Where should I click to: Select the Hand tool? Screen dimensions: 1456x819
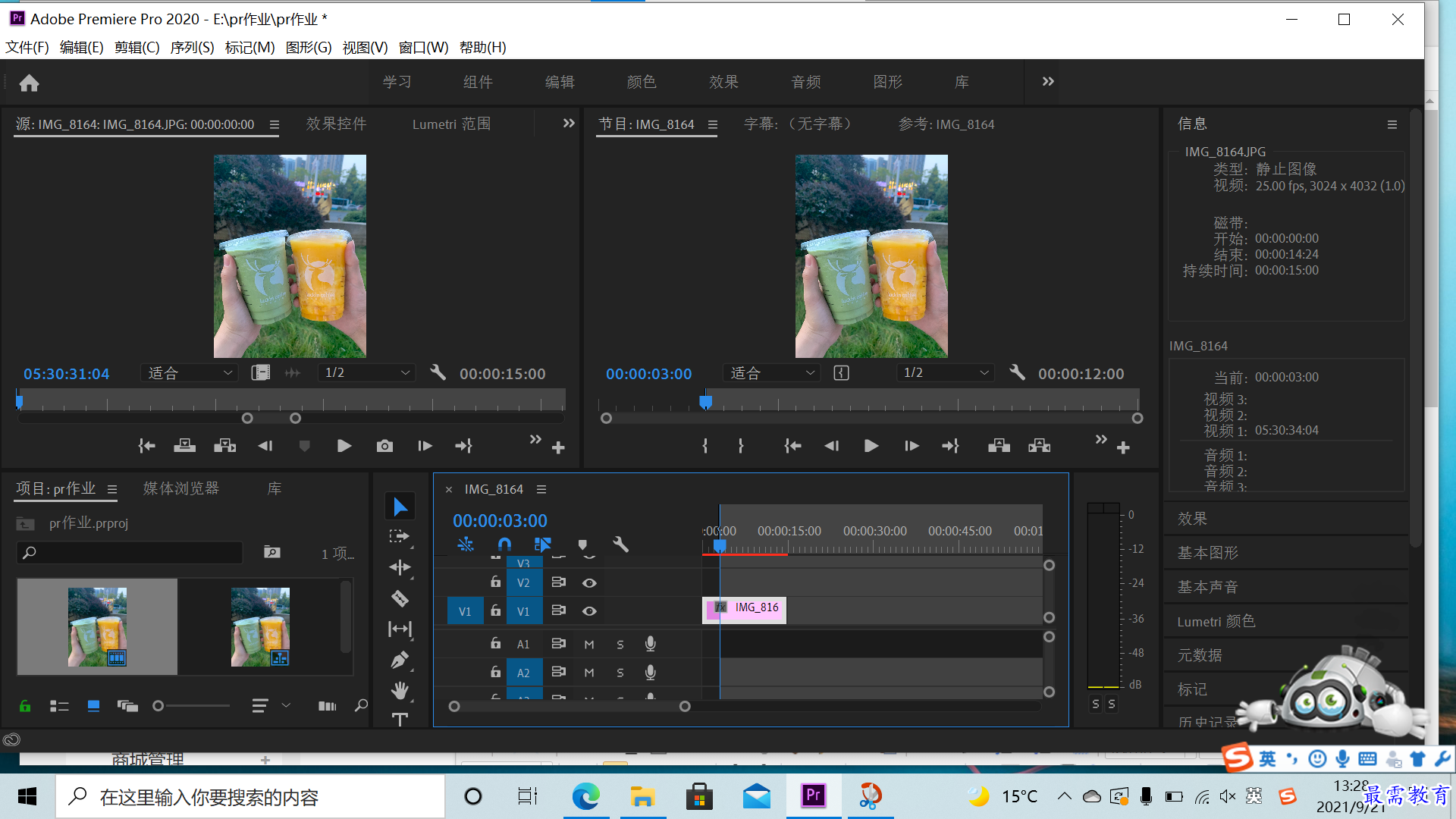pos(400,690)
